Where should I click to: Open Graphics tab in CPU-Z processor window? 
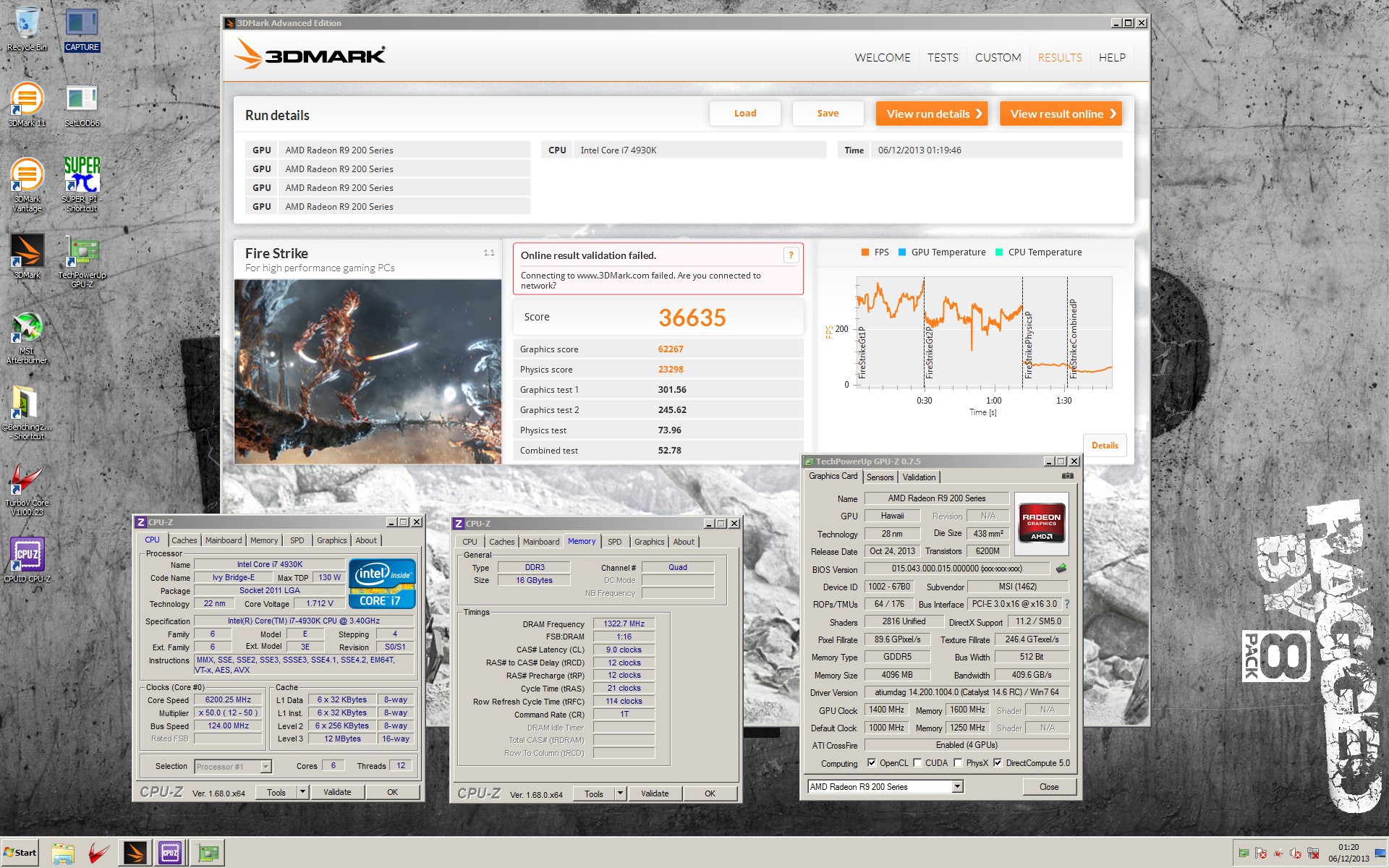coord(331,540)
